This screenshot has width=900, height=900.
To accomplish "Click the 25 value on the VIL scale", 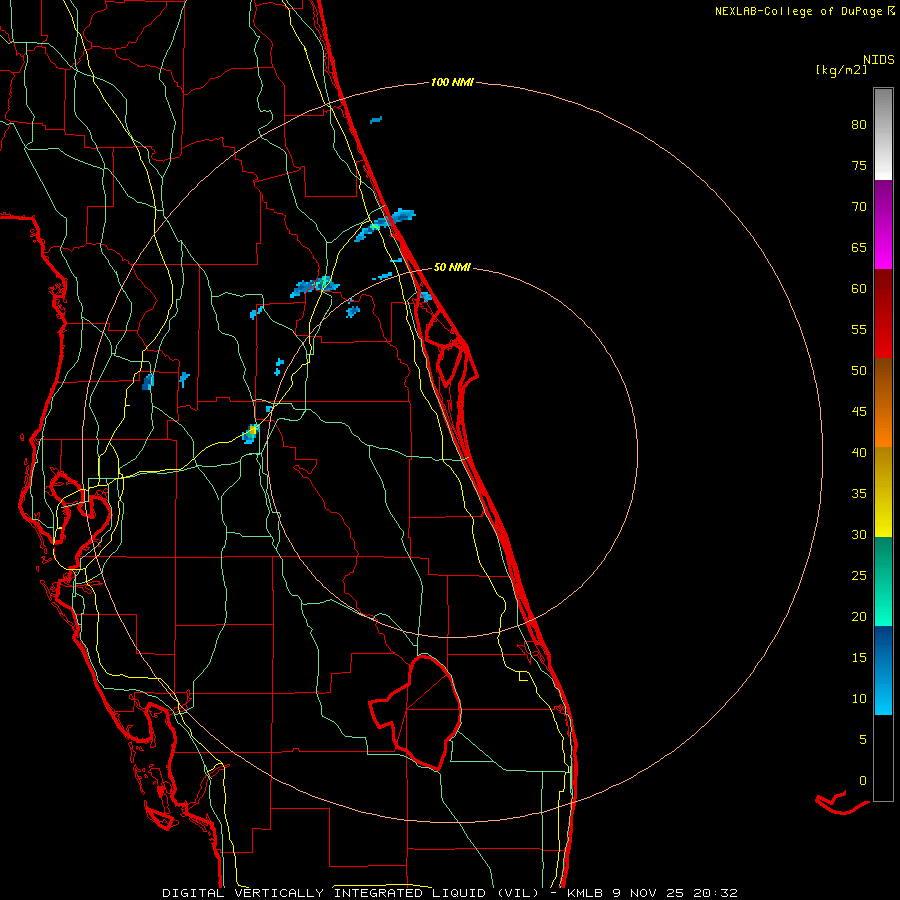I will point(859,576).
